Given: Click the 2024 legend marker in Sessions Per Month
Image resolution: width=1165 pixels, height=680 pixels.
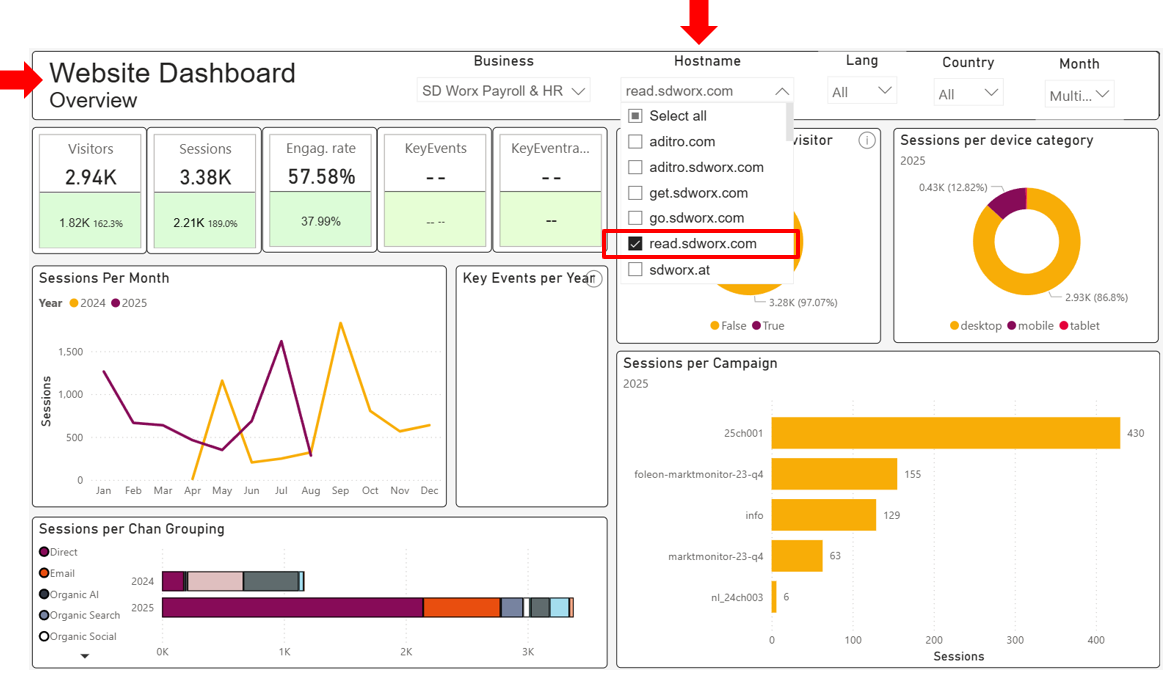Looking at the screenshot, I should 74,303.
